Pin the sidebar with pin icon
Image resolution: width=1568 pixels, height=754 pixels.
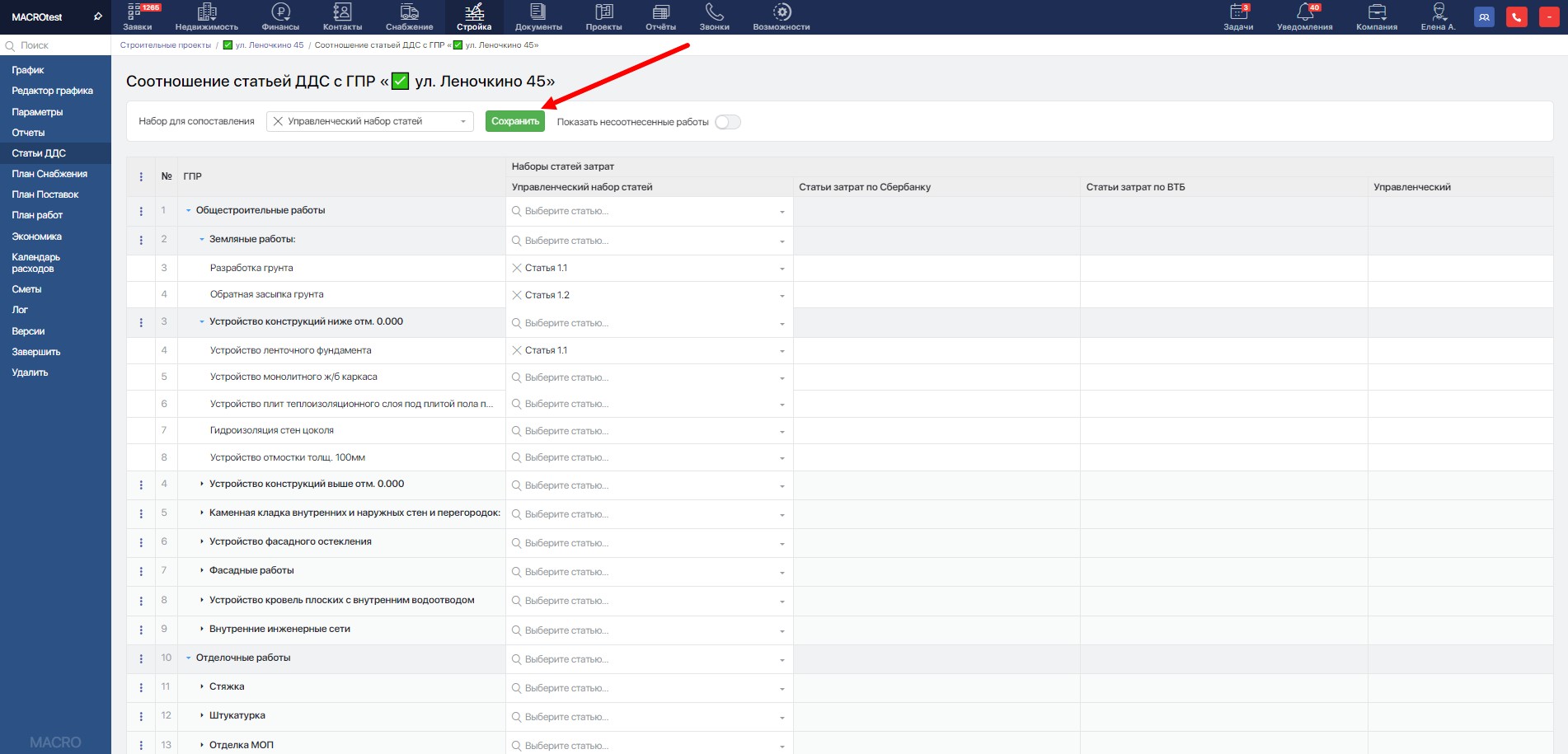click(x=98, y=16)
